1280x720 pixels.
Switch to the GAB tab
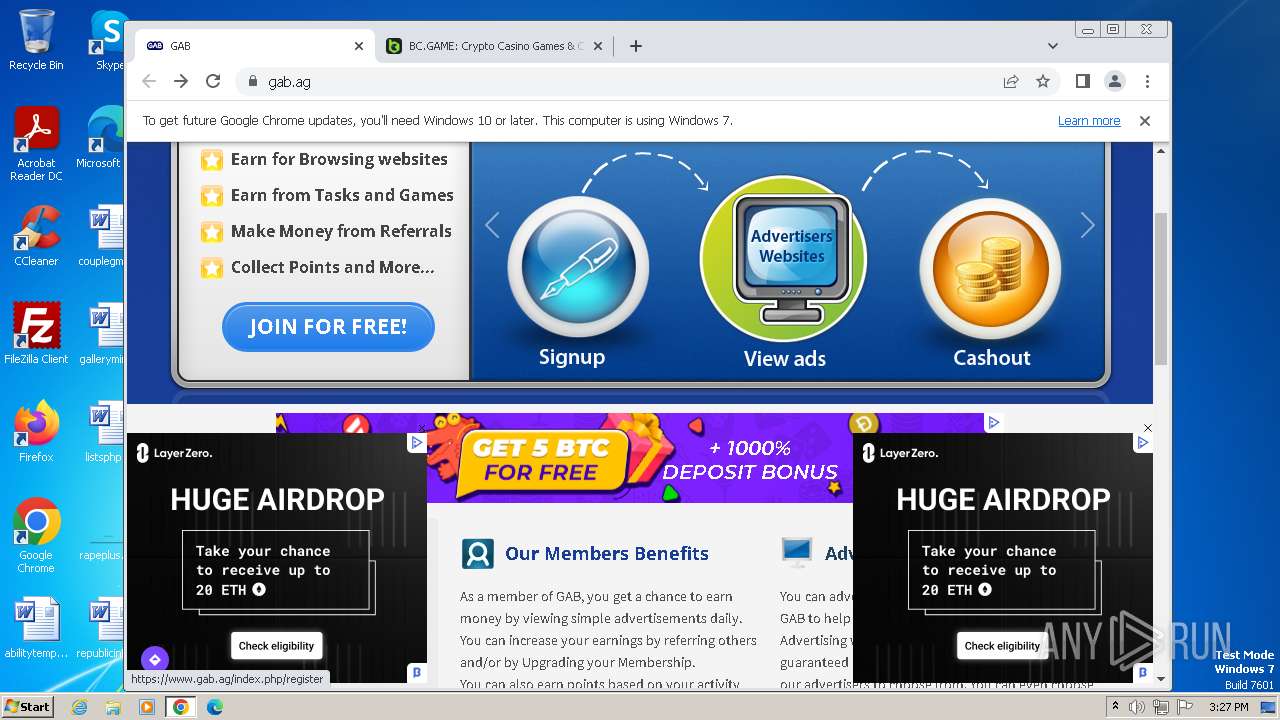pos(256,46)
